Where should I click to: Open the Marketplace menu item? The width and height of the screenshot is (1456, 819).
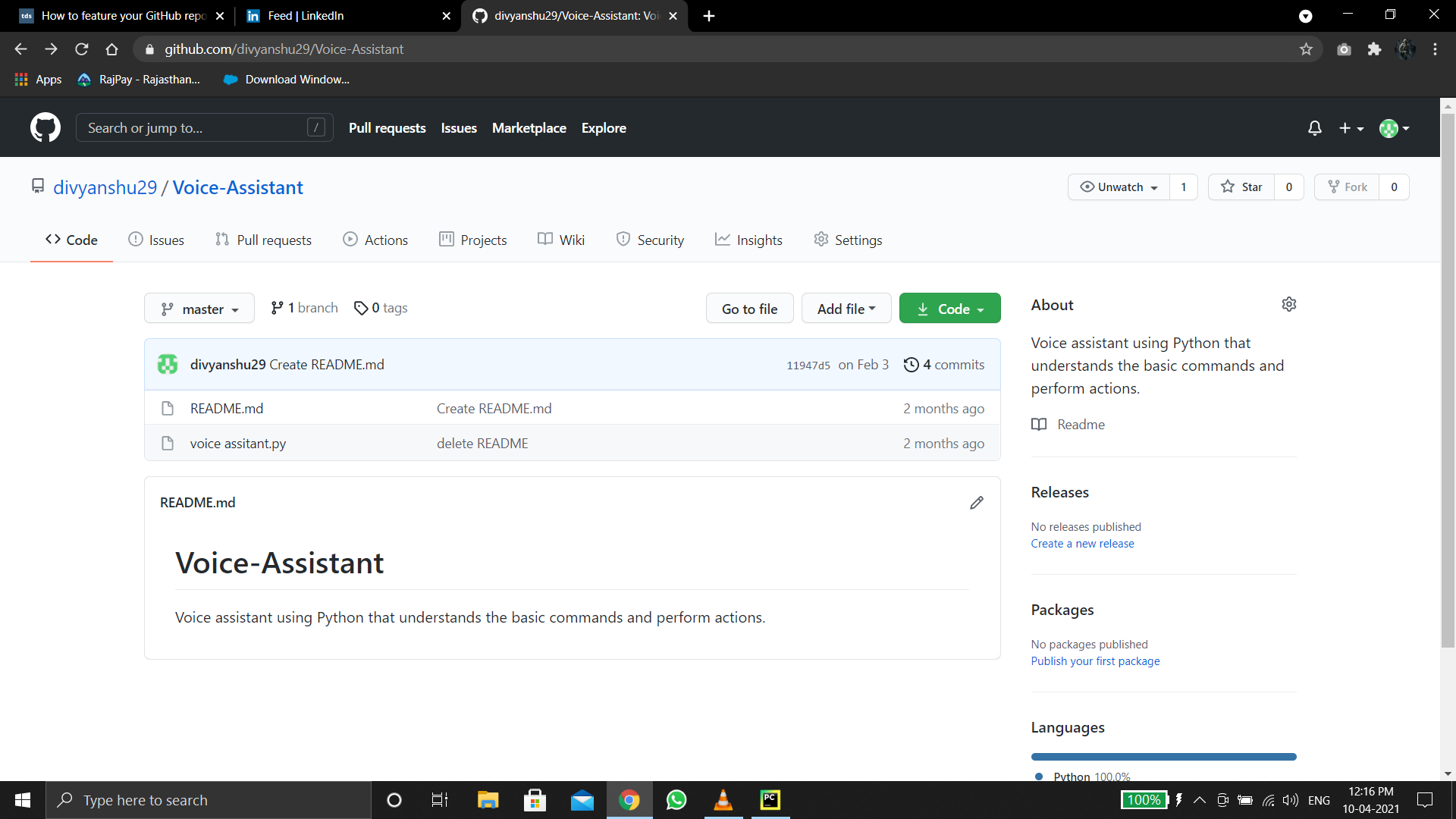529,127
